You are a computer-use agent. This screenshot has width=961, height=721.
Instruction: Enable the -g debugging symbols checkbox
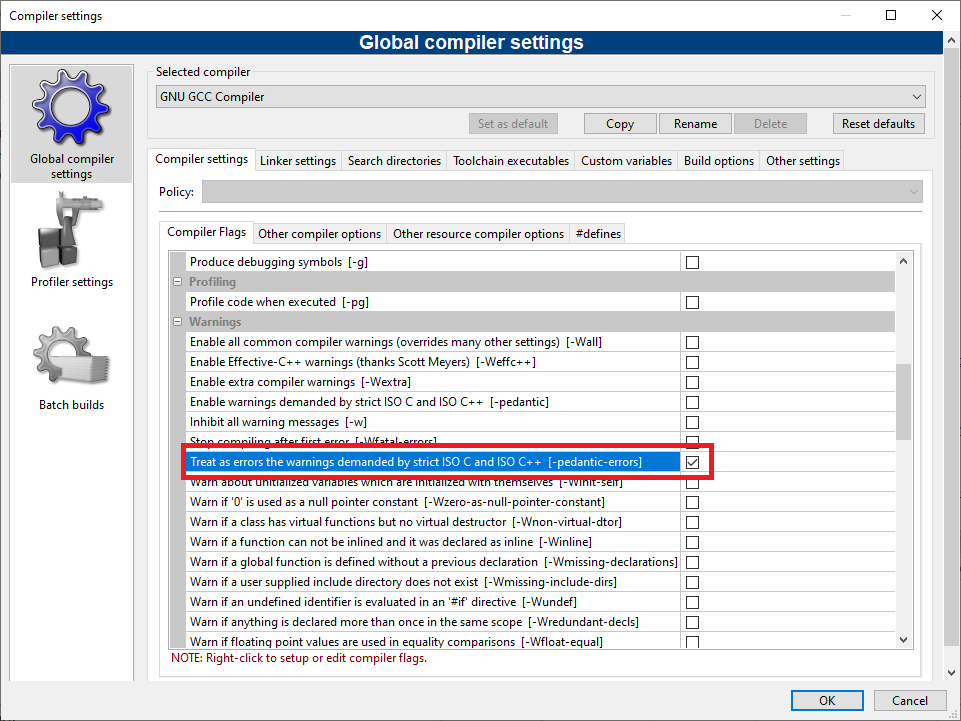(x=692, y=262)
